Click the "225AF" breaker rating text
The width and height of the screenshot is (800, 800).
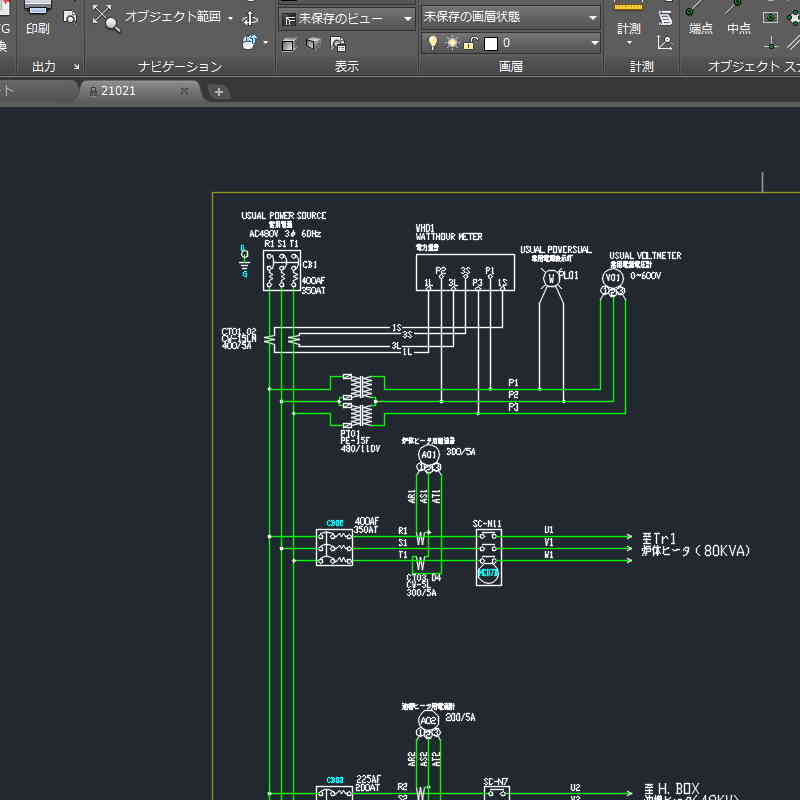point(368,779)
